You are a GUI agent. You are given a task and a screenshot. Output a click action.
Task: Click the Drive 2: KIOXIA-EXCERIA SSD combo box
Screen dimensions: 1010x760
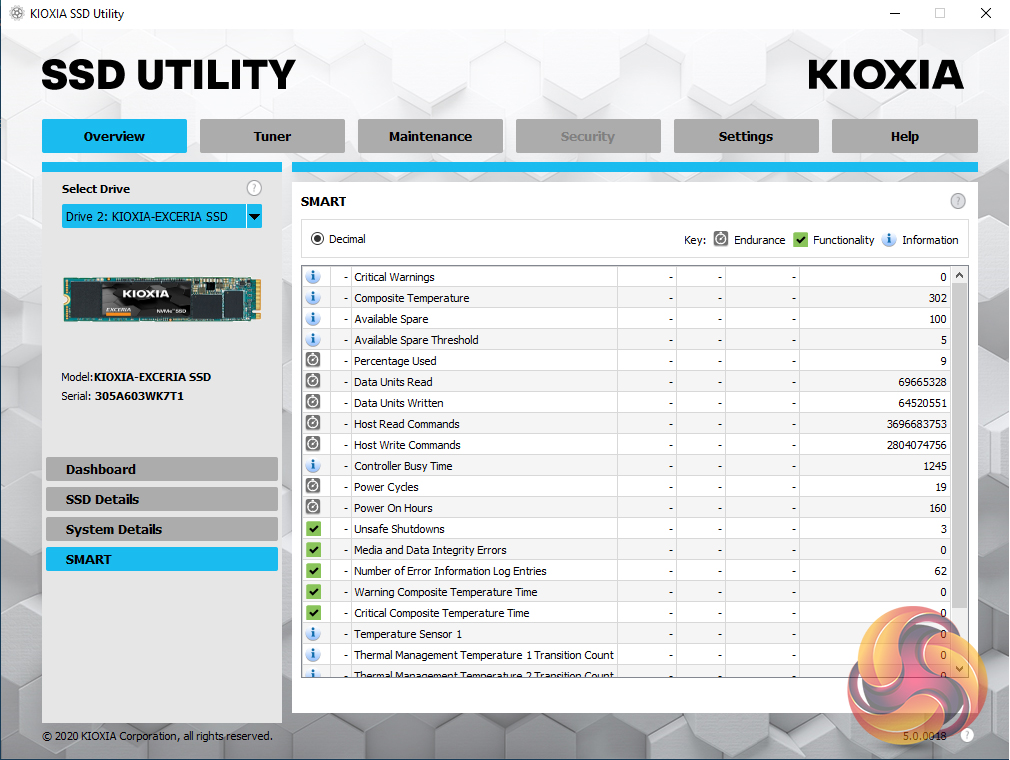click(x=162, y=216)
